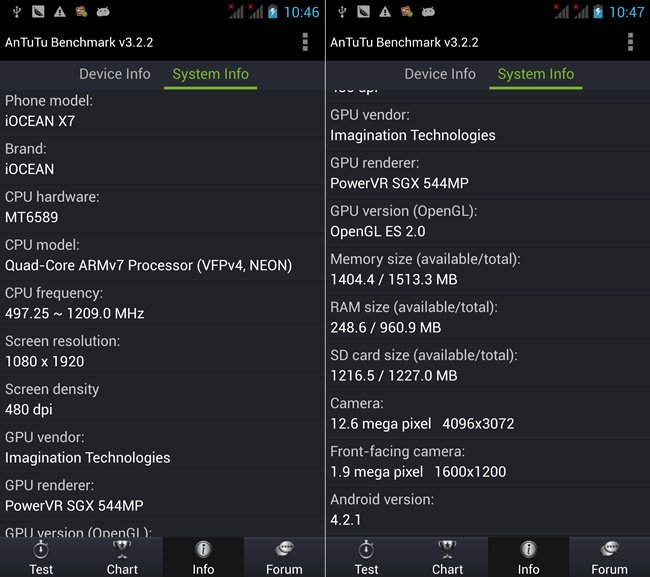Screen dimensions: 650x577
Task: Select System Info tab on left screen
Action: (x=210, y=74)
